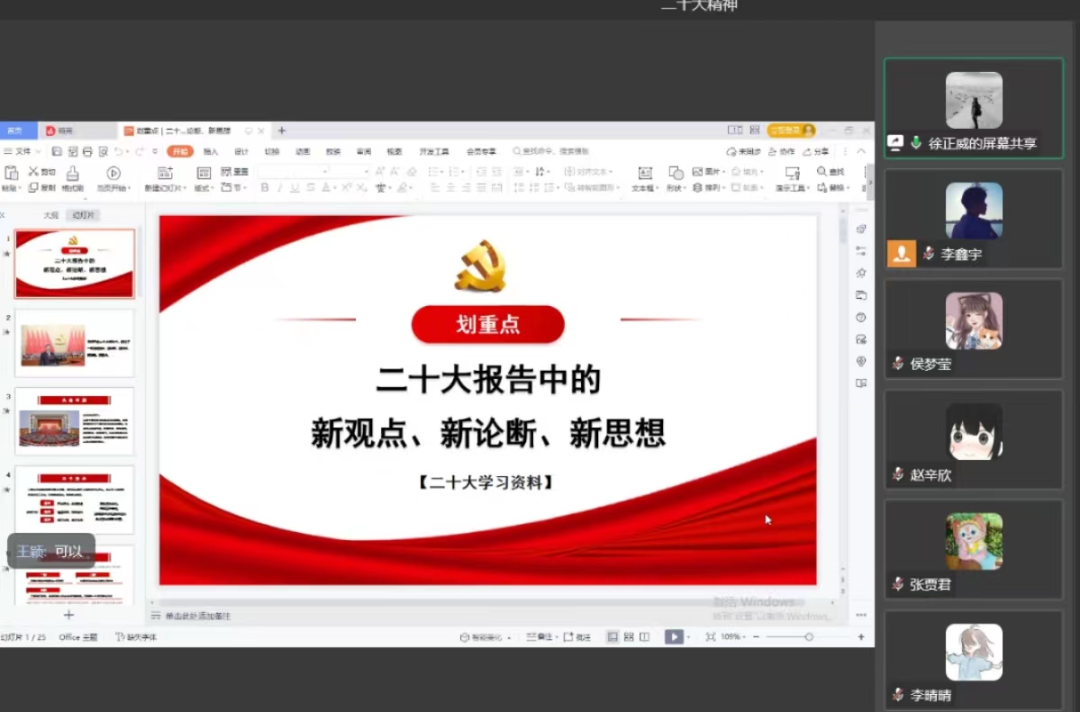Open the Design (设计) ribbon tab
This screenshot has width=1080, height=712.
point(241,151)
